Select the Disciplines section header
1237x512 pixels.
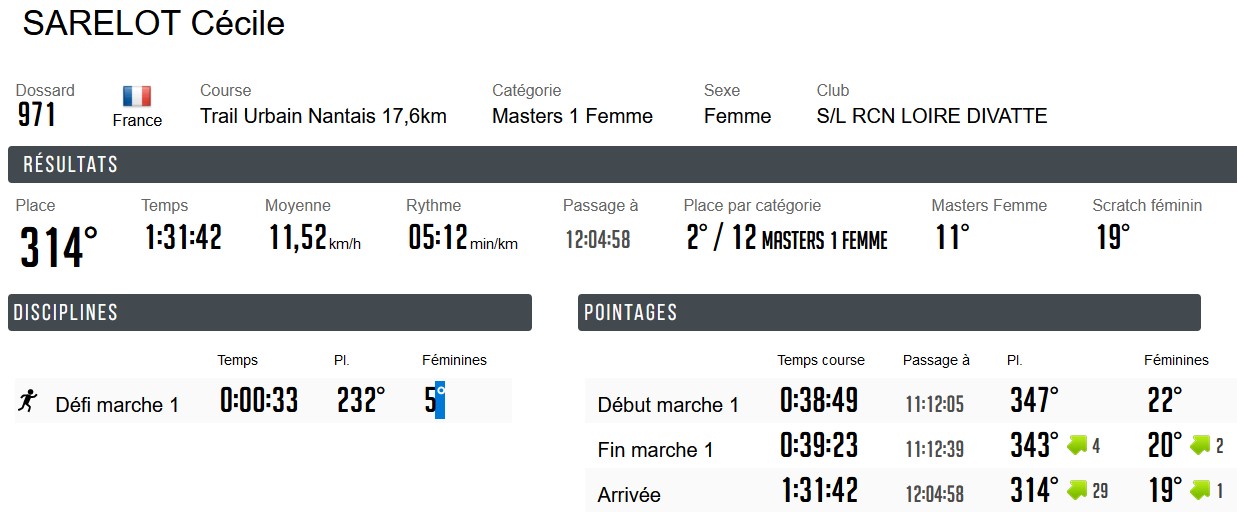270,312
